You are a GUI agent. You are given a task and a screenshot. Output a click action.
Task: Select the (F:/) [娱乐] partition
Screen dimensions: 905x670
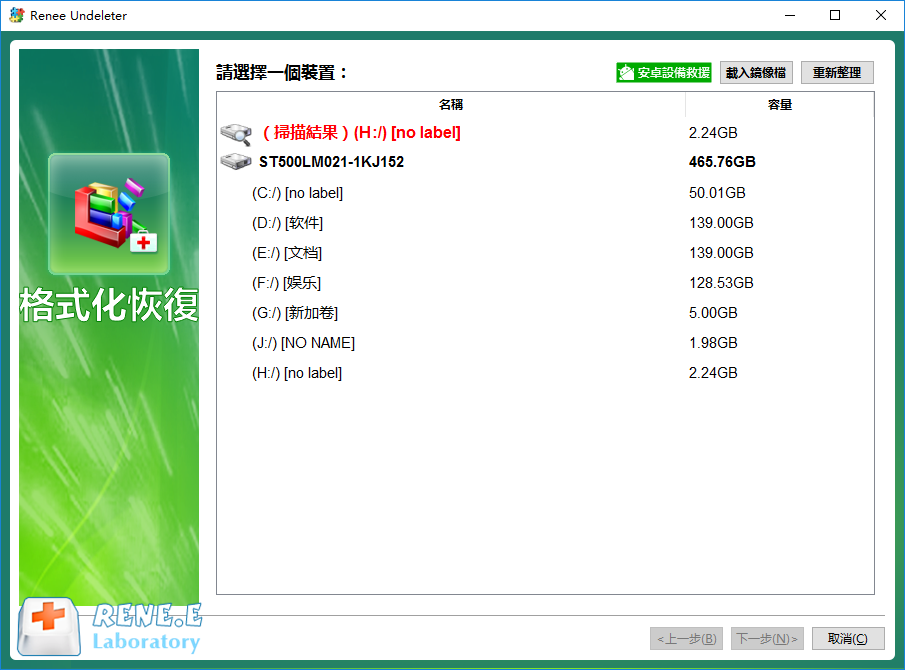(545, 283)
